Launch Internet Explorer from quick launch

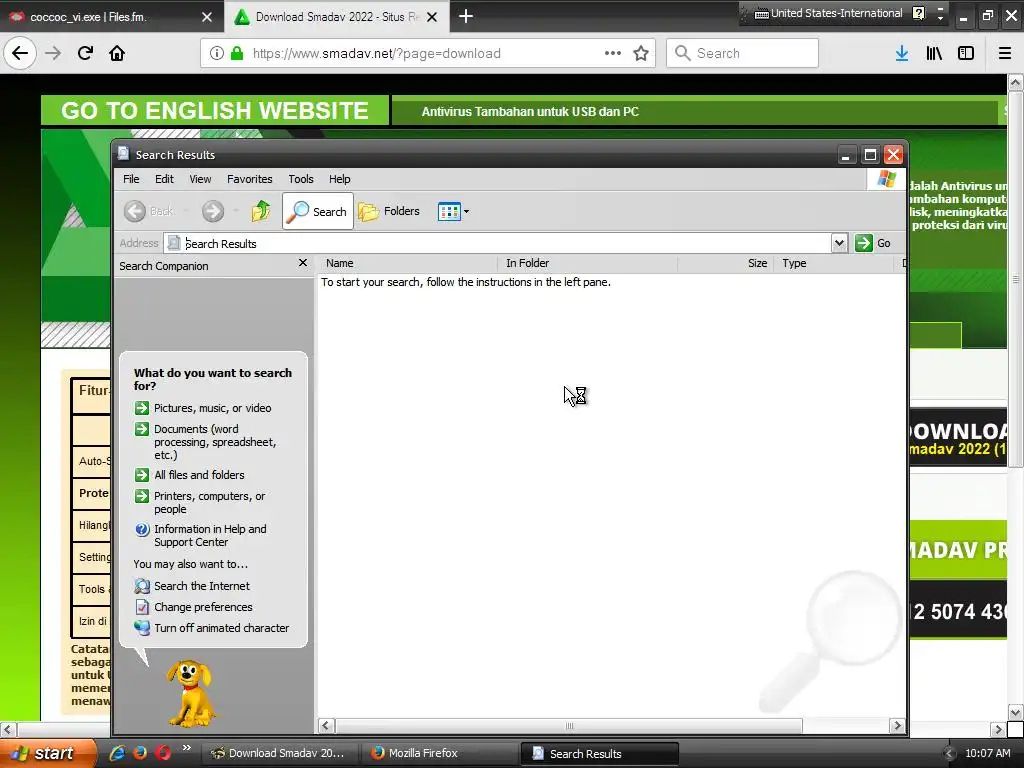[x=118, y=753]
